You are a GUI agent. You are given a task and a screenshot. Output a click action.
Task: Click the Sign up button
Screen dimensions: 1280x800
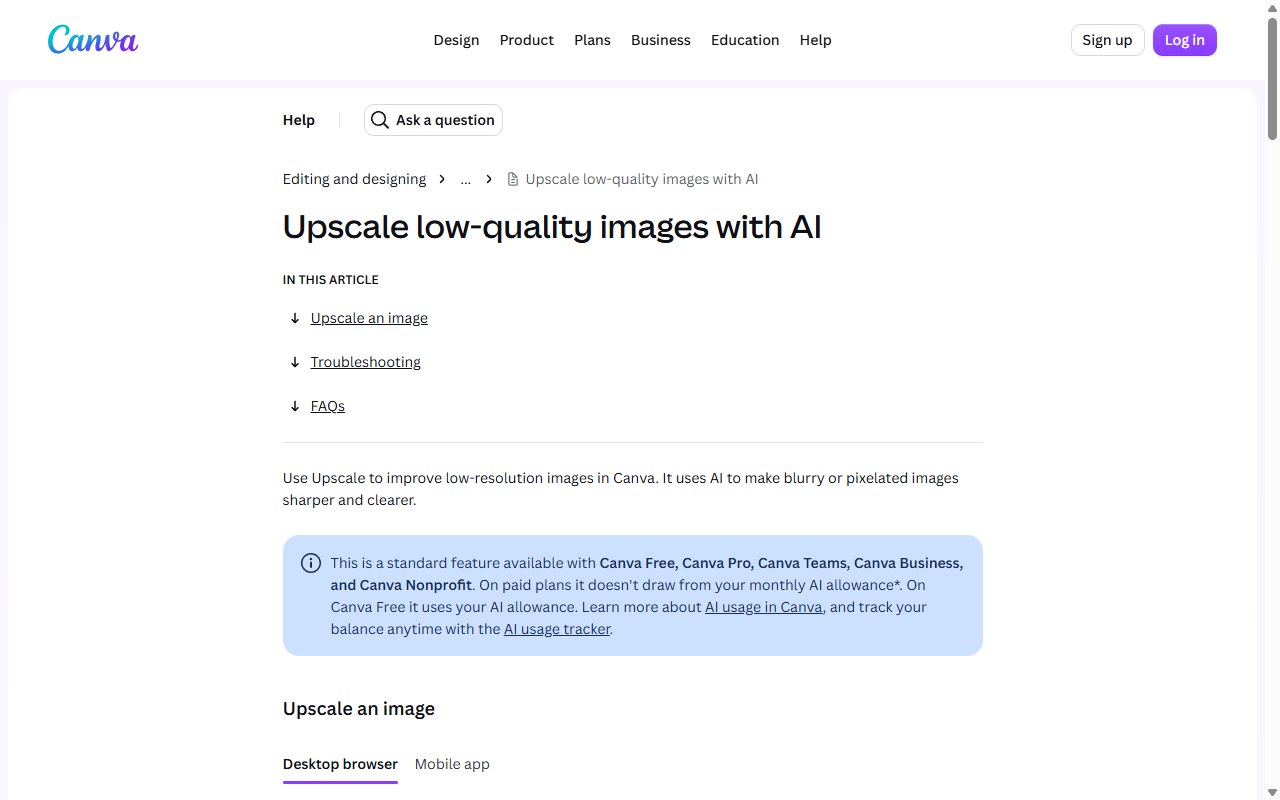coord(1107,40)
